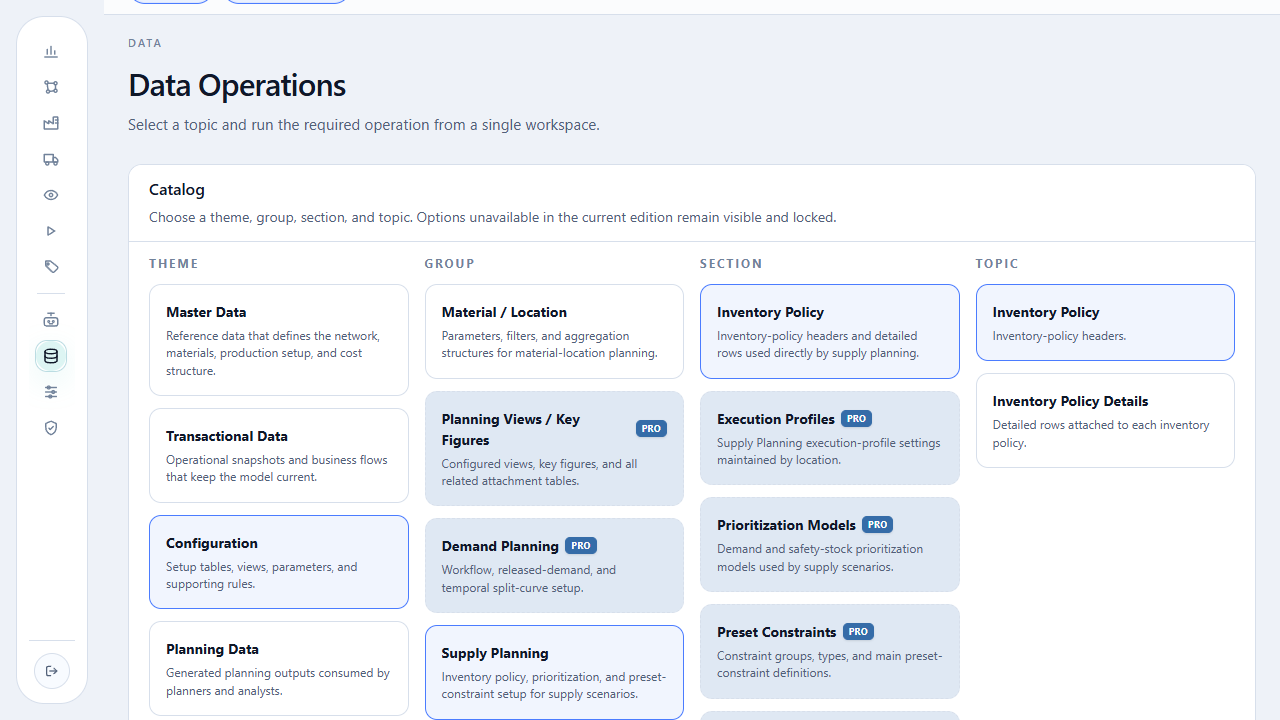Open the delivery truck icon in sidebar

coord(51,159)
